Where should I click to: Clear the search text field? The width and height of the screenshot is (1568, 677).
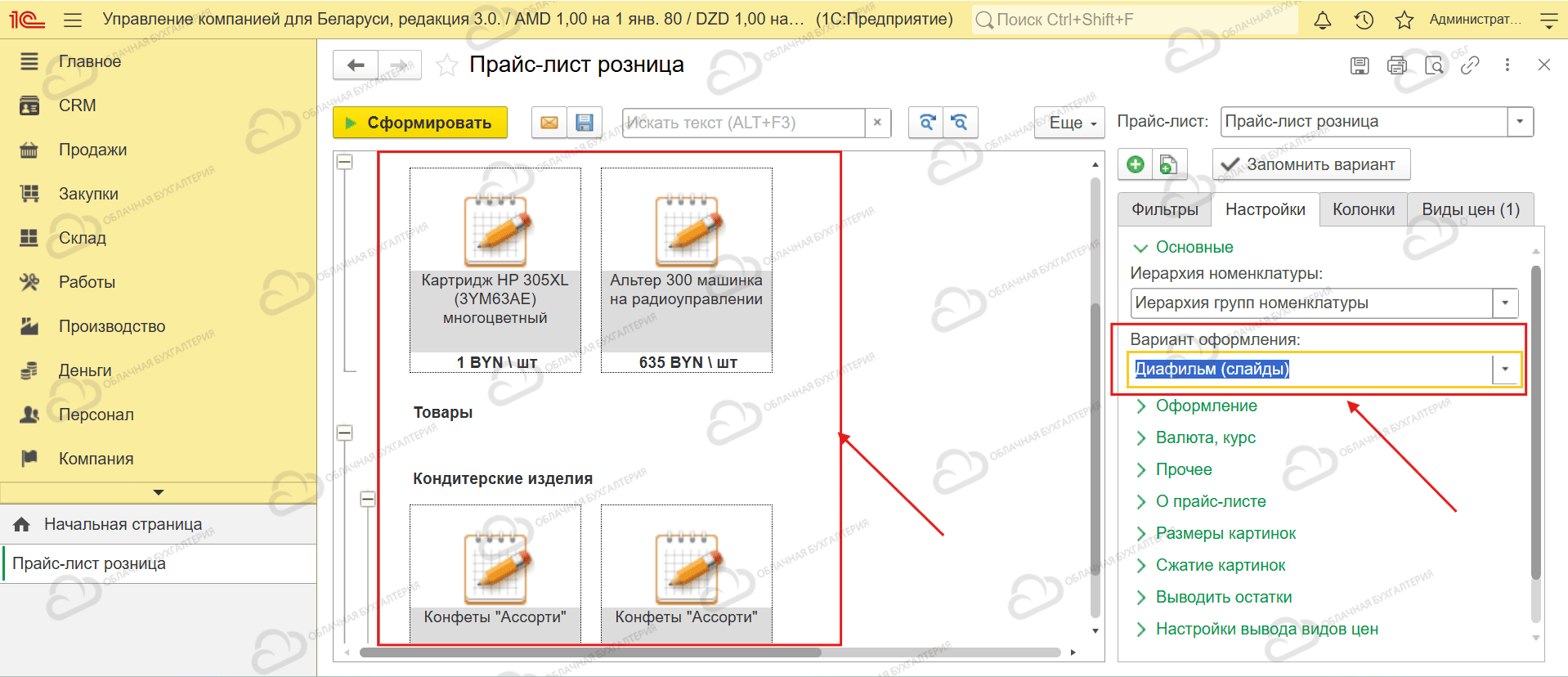(x=877, y=123)
